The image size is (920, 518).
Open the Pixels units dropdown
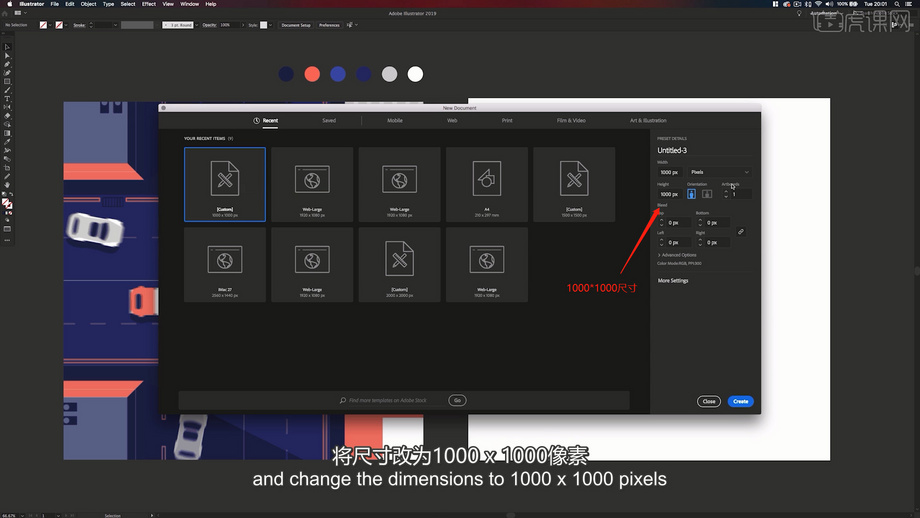pos(719,172)
